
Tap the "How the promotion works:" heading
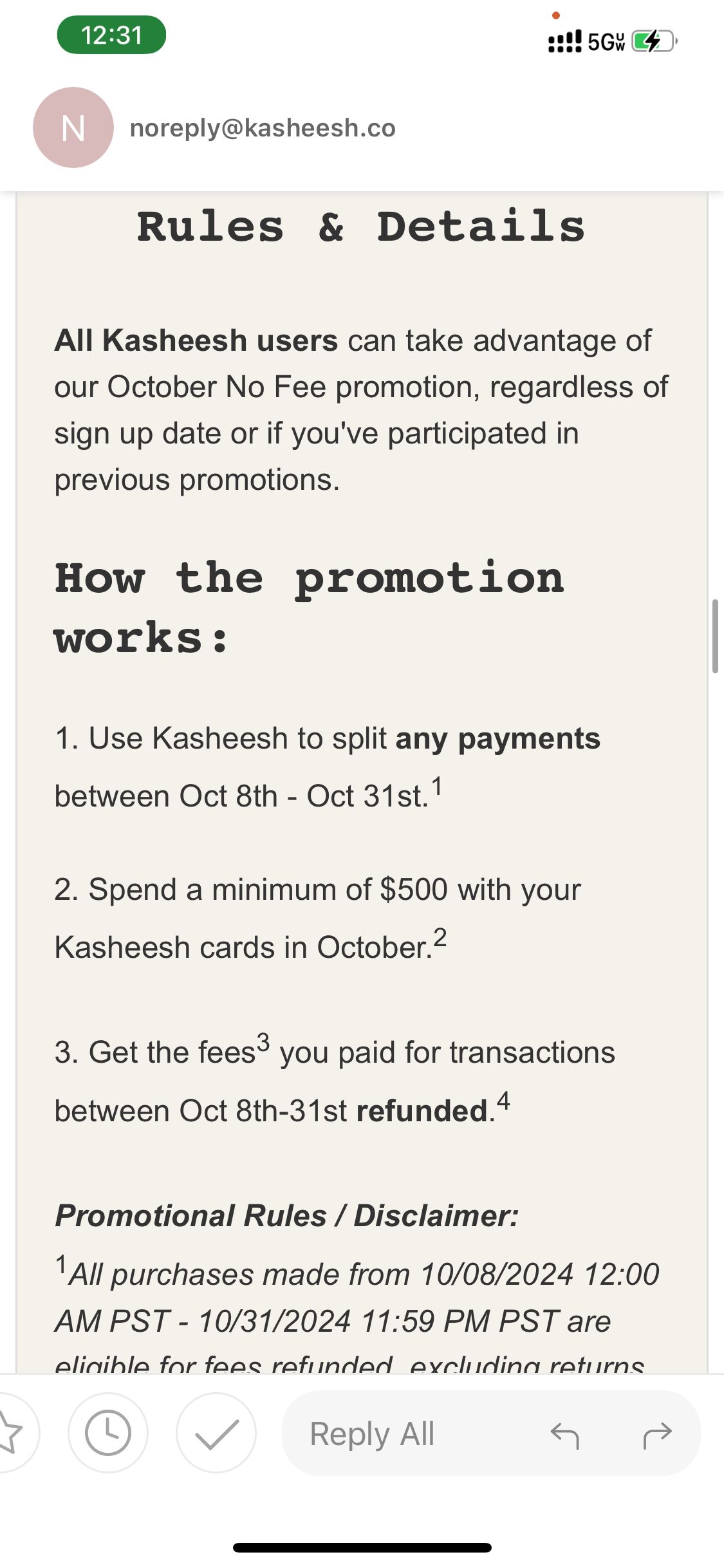[x=309, y=607]
